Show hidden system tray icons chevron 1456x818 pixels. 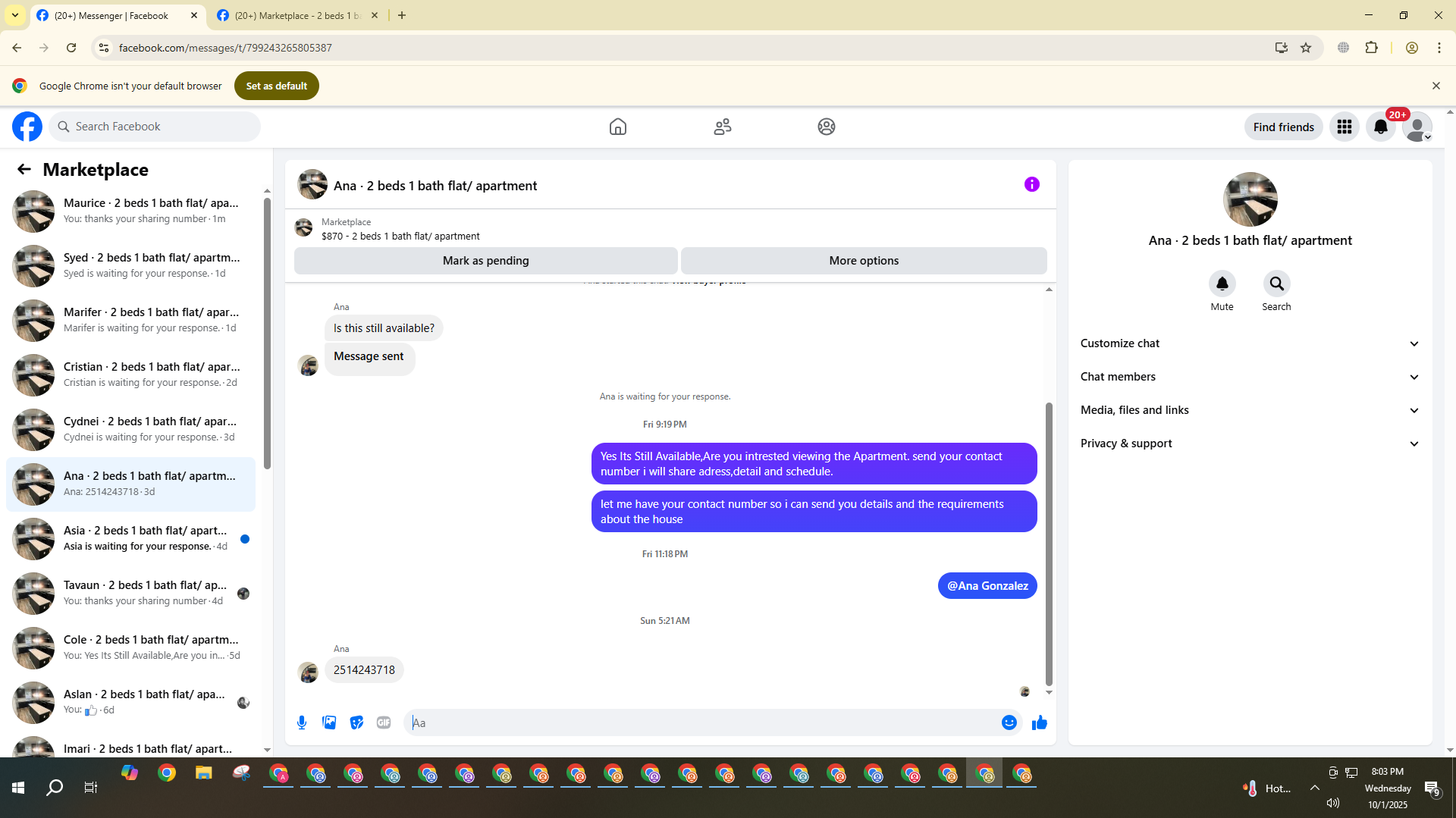[1315, 788]
